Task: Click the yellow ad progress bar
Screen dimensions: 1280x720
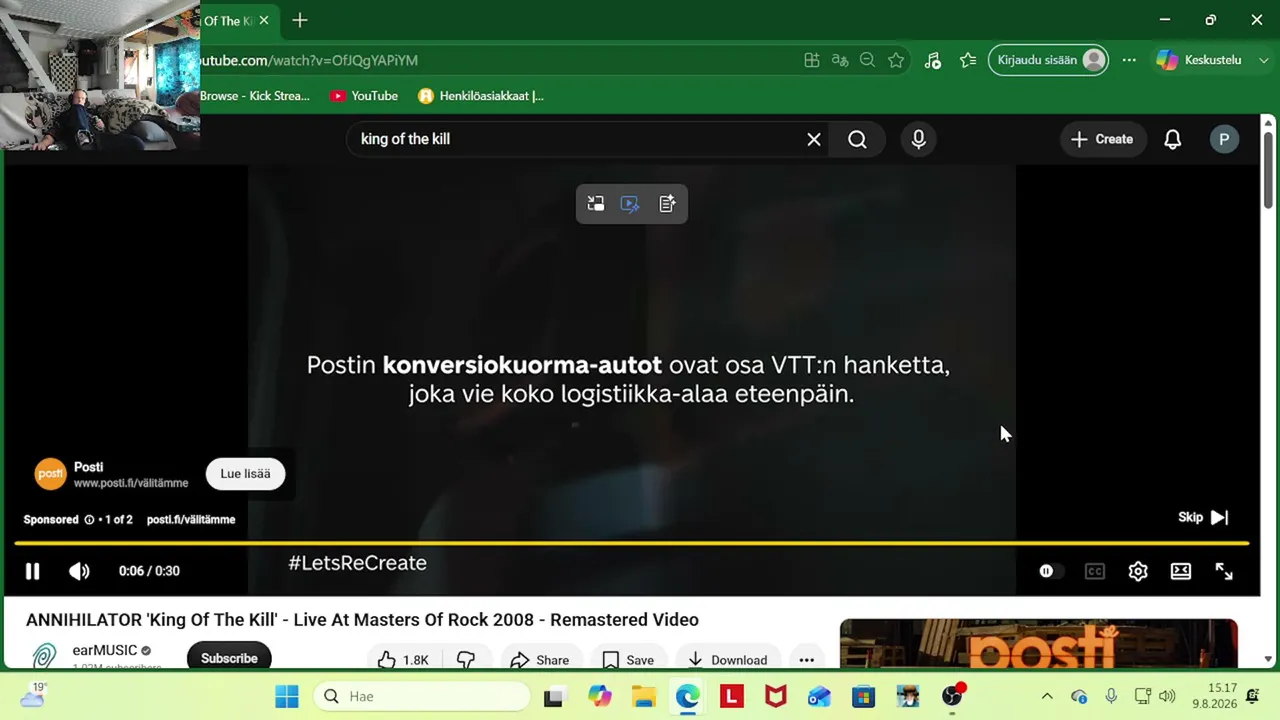Action: coord(631,544)
